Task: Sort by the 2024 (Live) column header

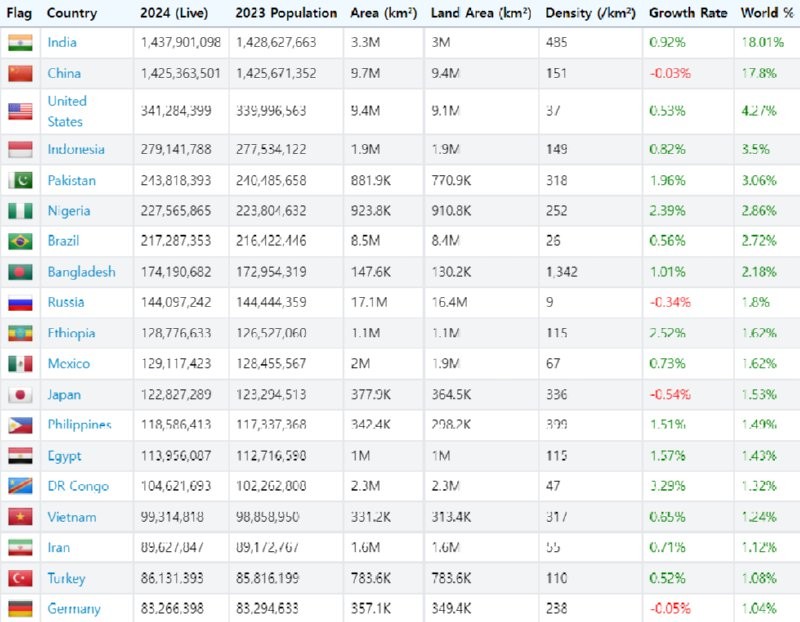Action: (x=174, y=13)
